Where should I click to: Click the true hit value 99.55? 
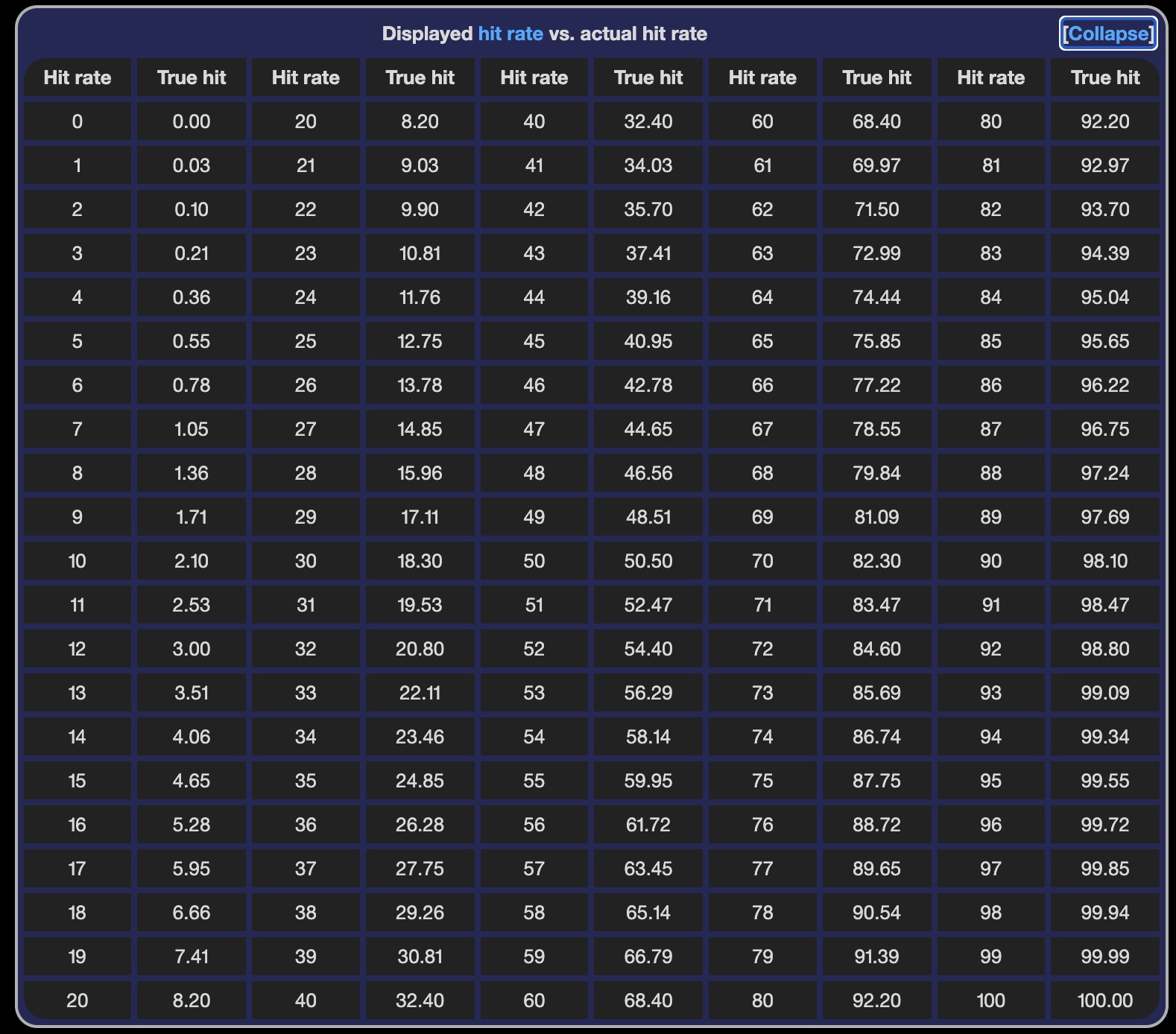(x=1105, y=781)
